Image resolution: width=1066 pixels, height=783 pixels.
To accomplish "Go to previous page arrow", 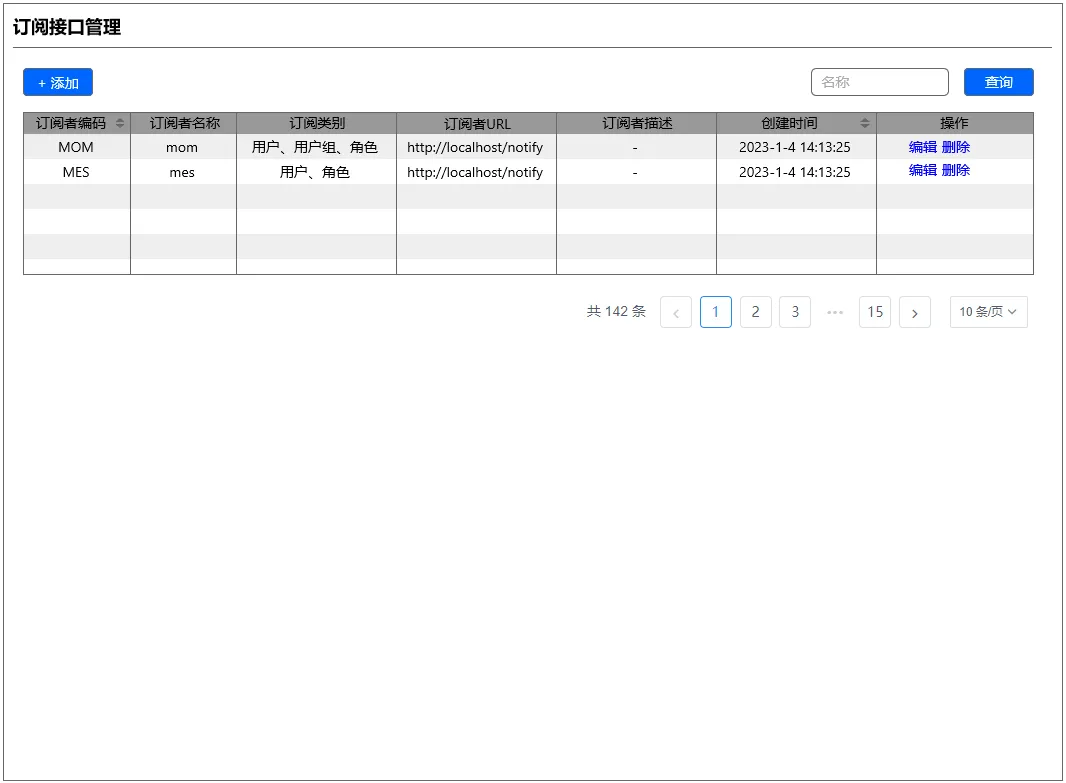I will [676, 312].
